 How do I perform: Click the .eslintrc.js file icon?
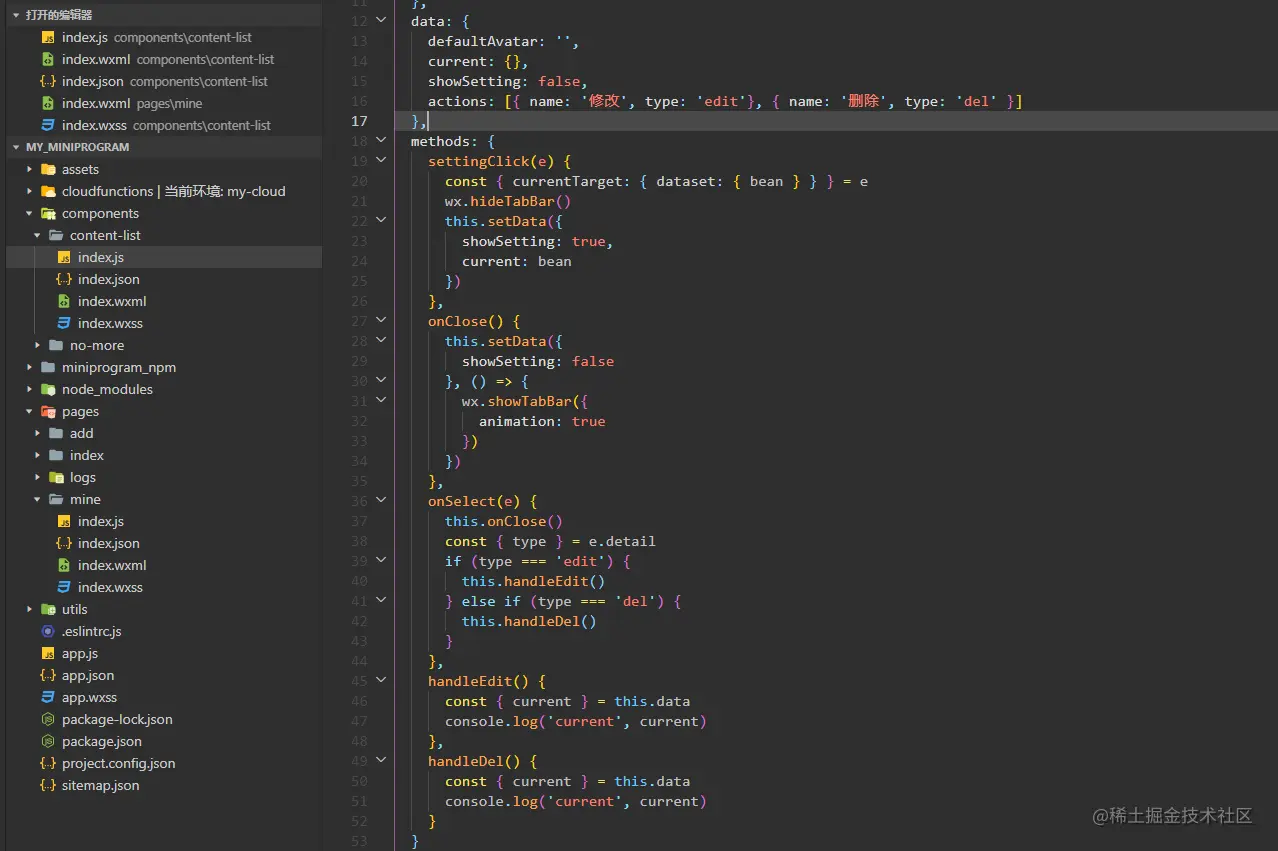(x=48, y=631)
